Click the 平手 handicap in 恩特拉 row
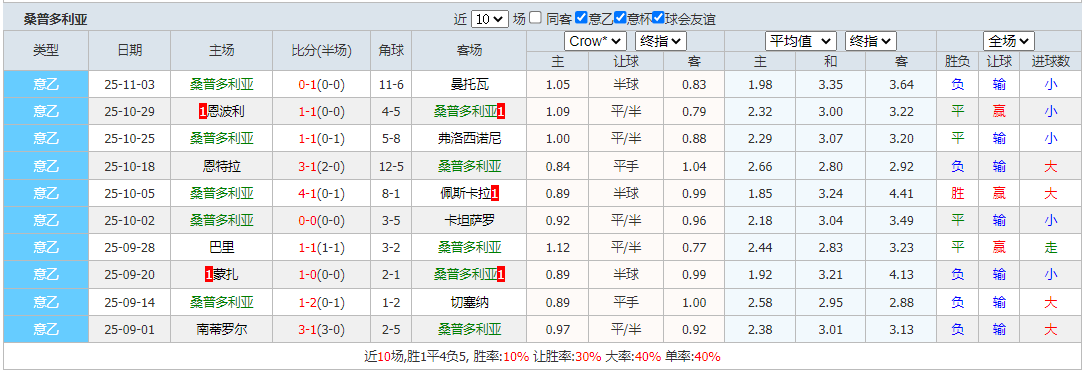 tap(626, 167)
